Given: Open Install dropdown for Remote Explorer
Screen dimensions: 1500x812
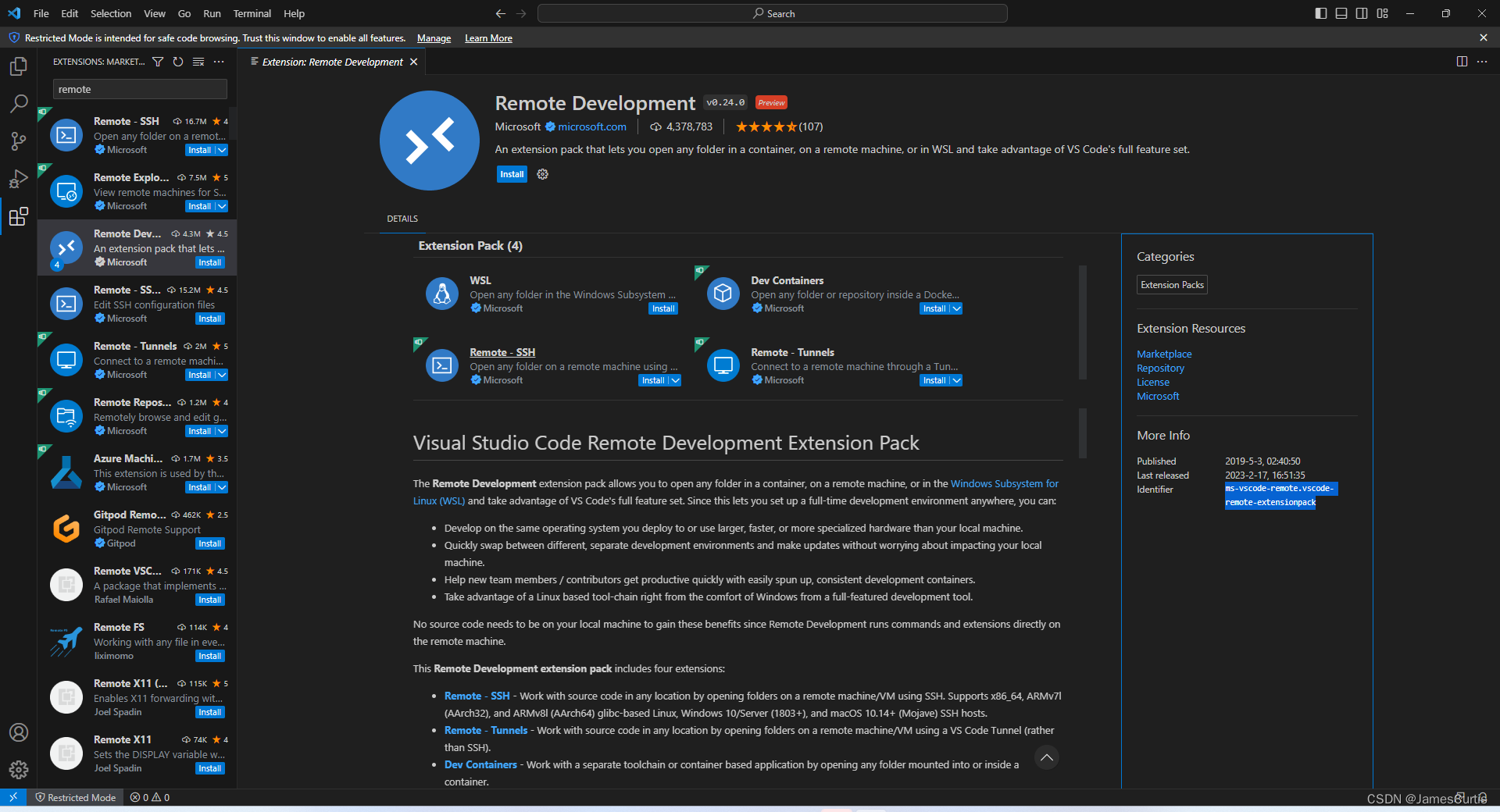Looking at the screenshot, I should pyautogui.click(x=222, y=206).
